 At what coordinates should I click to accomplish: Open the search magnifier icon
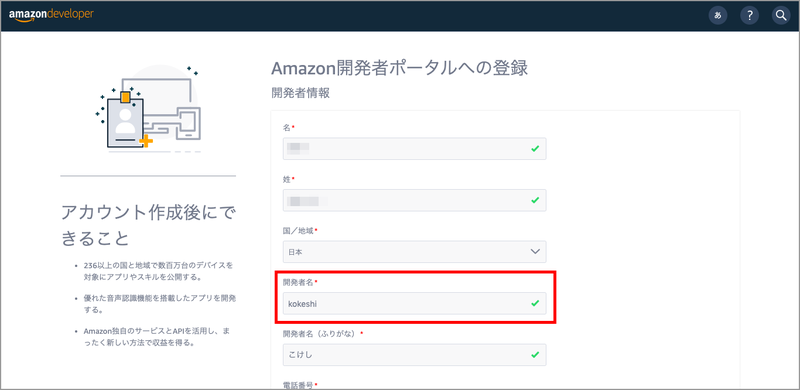pos(781,16)
